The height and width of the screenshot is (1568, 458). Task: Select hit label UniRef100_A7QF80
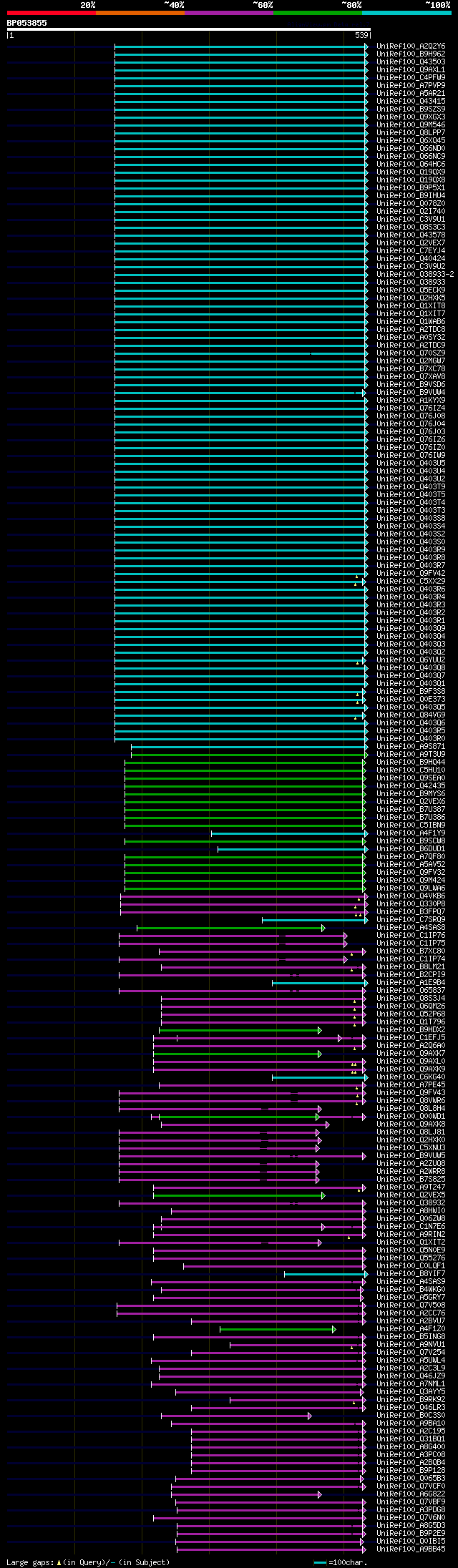[x=411, y=857]
